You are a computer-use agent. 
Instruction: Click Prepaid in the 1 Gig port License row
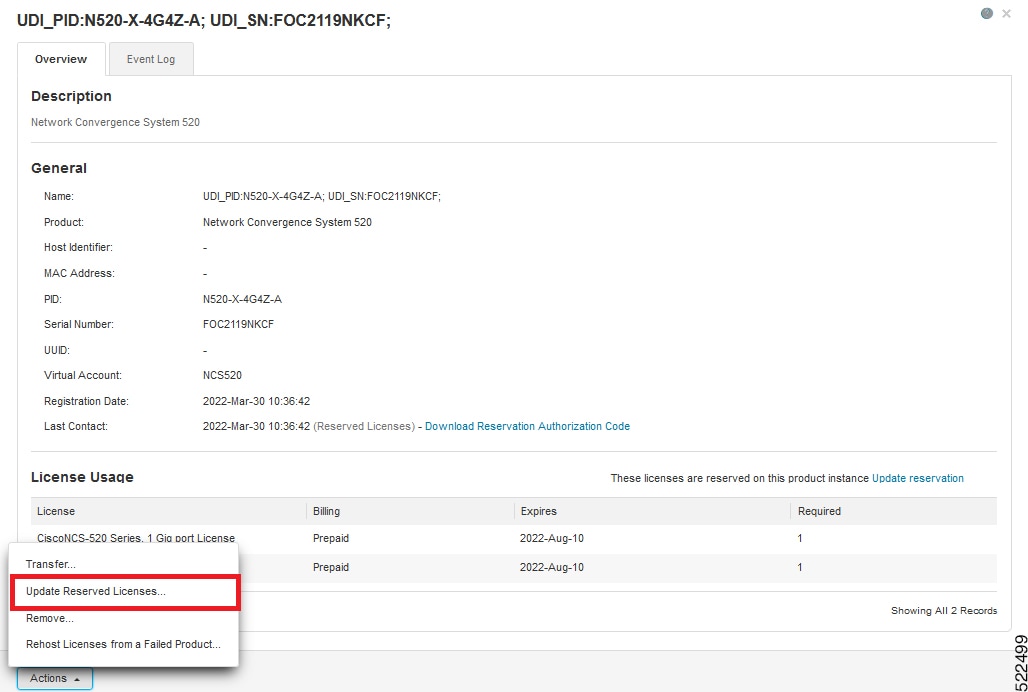click(331, 539)
